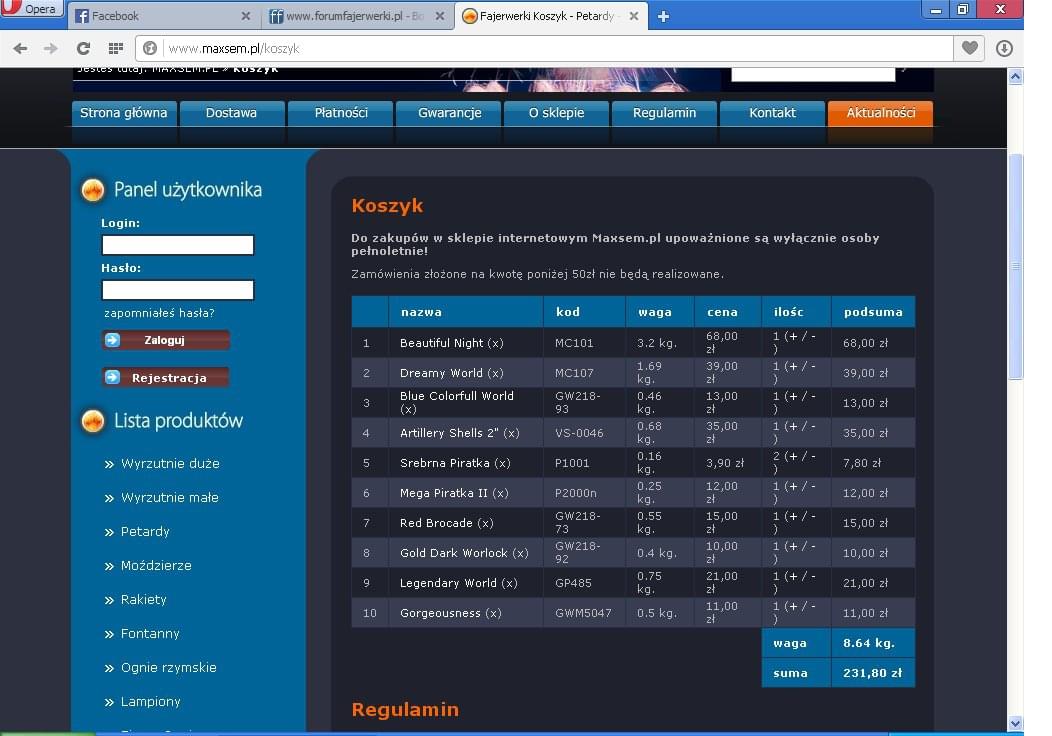Click Dreamy World product name
The height and width of the screenshot is (736, 1052).
[x=441, y=373]
